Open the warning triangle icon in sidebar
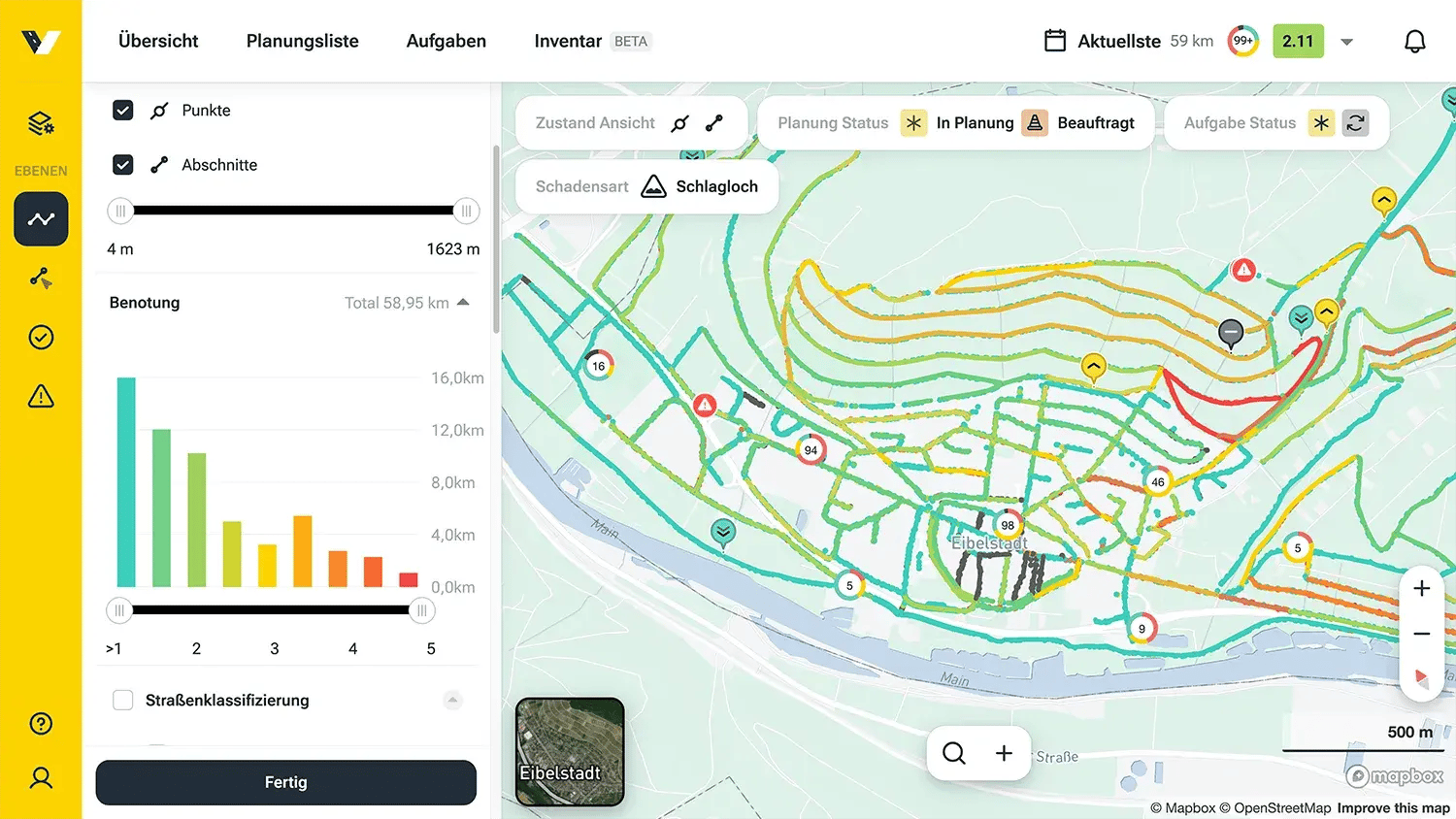 coord(41,396)
